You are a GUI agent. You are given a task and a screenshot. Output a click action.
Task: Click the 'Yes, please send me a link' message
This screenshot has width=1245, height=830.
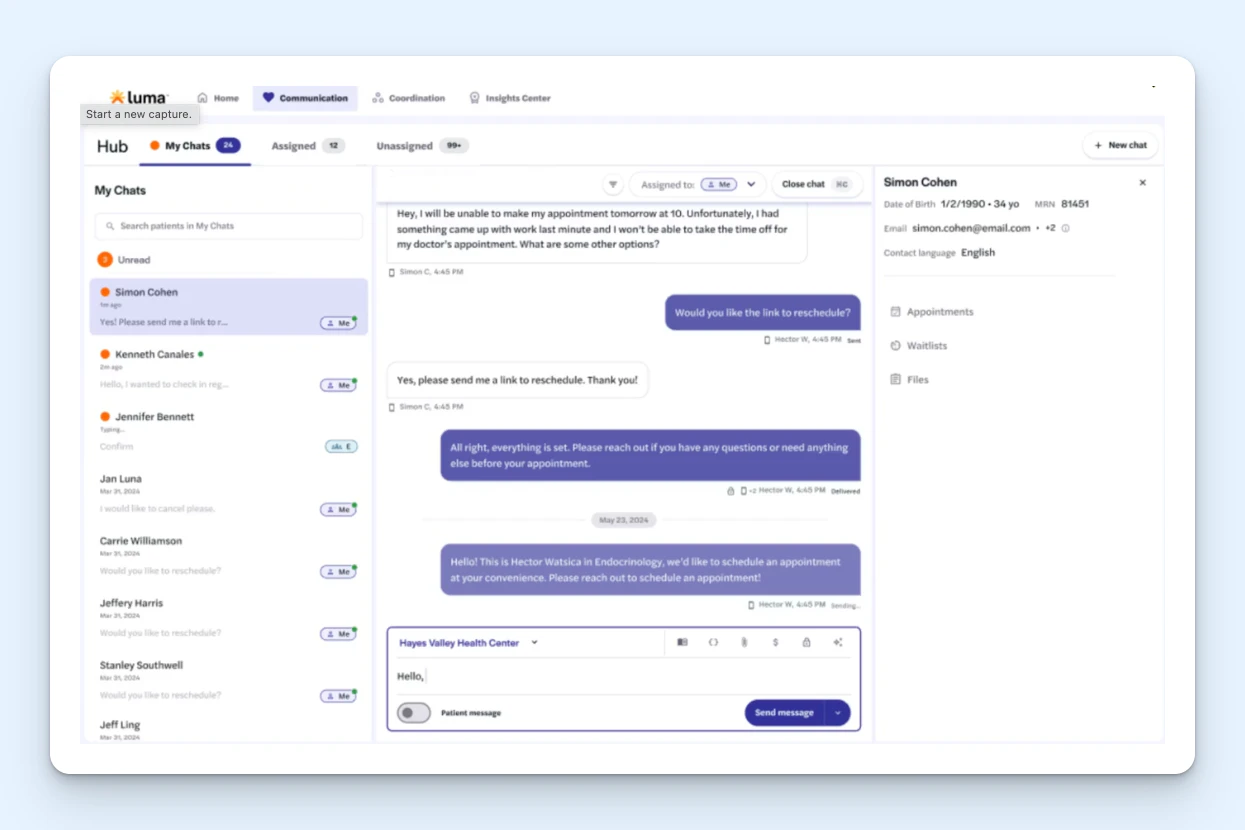point(517,380)
